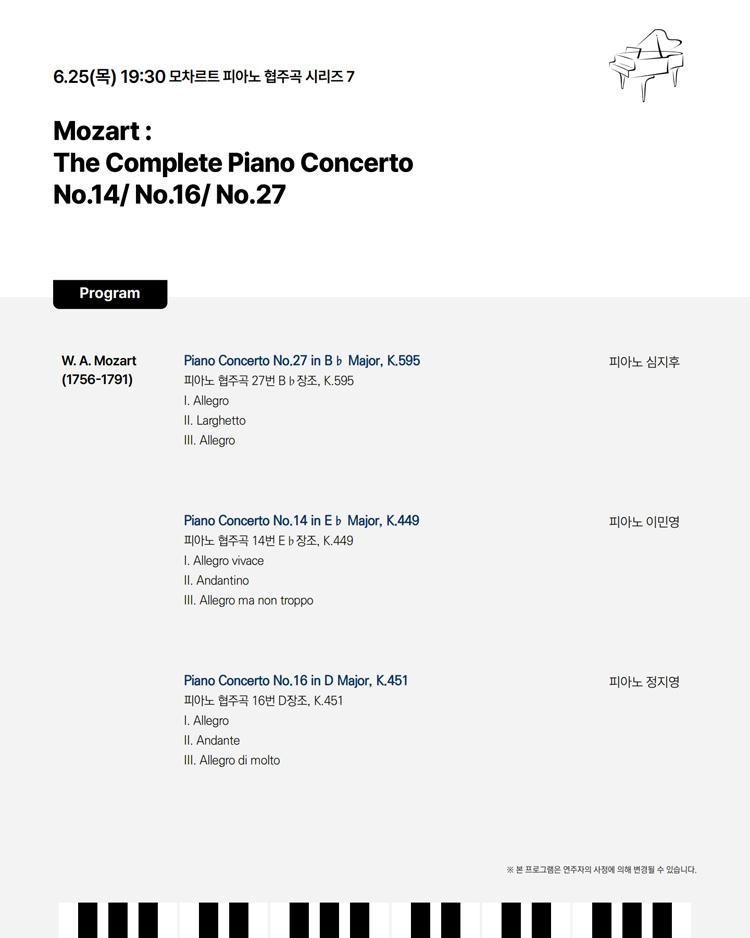Select the black Program label
Screen dimensions: 750x938
pyautogui.click(x=110, y=294)
